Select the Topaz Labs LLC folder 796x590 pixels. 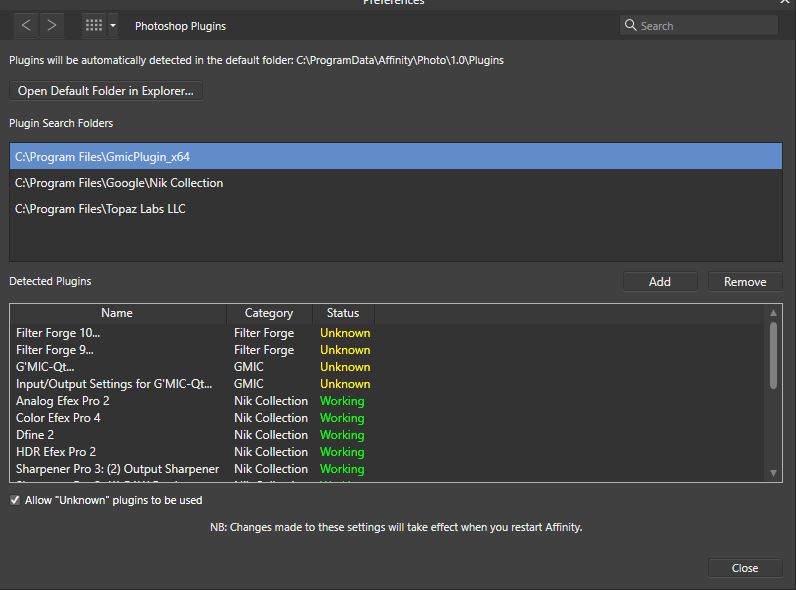[x=395, y=209]
